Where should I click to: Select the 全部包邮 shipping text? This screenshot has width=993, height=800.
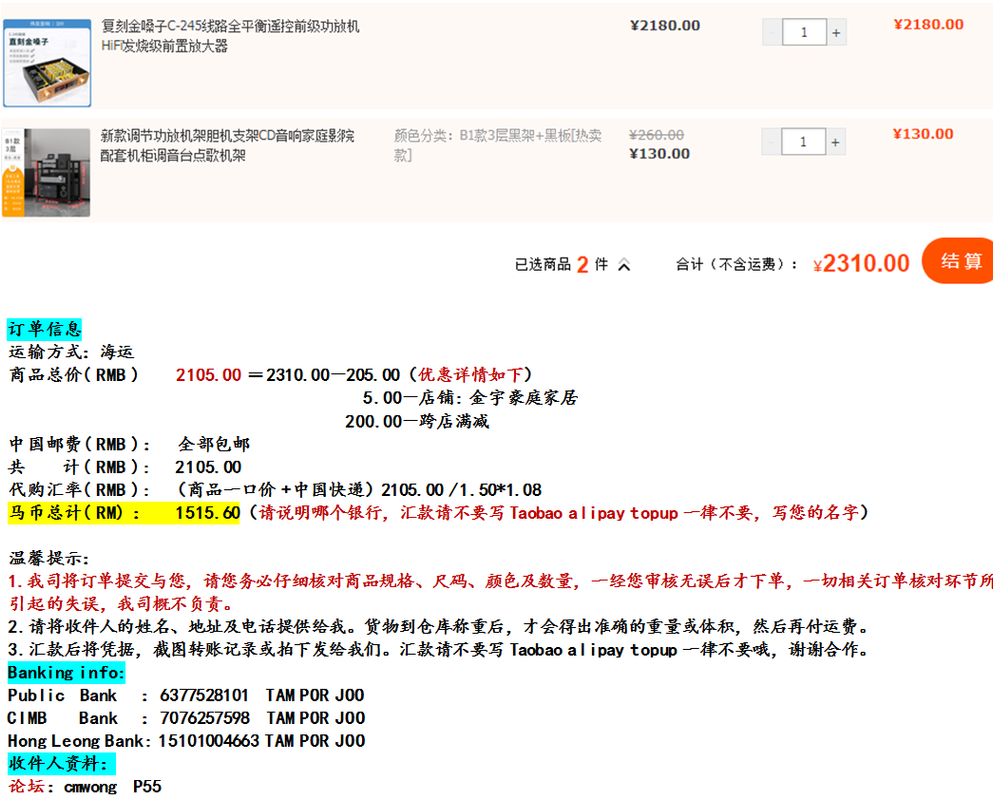(x=214, y=444)
